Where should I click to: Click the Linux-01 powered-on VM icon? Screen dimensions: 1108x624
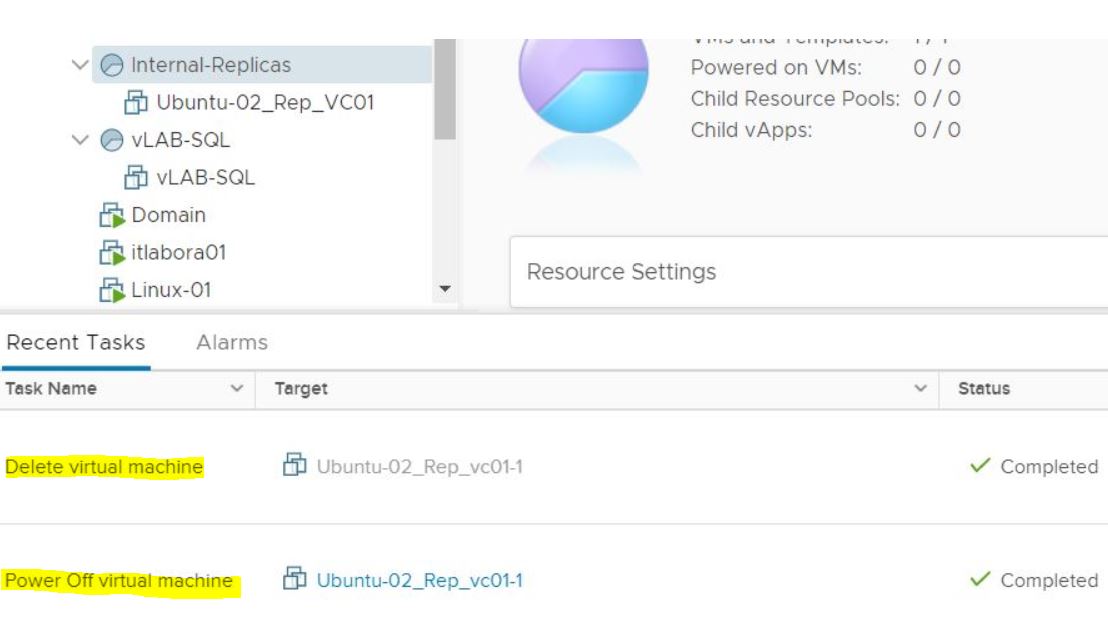(112, 290)
